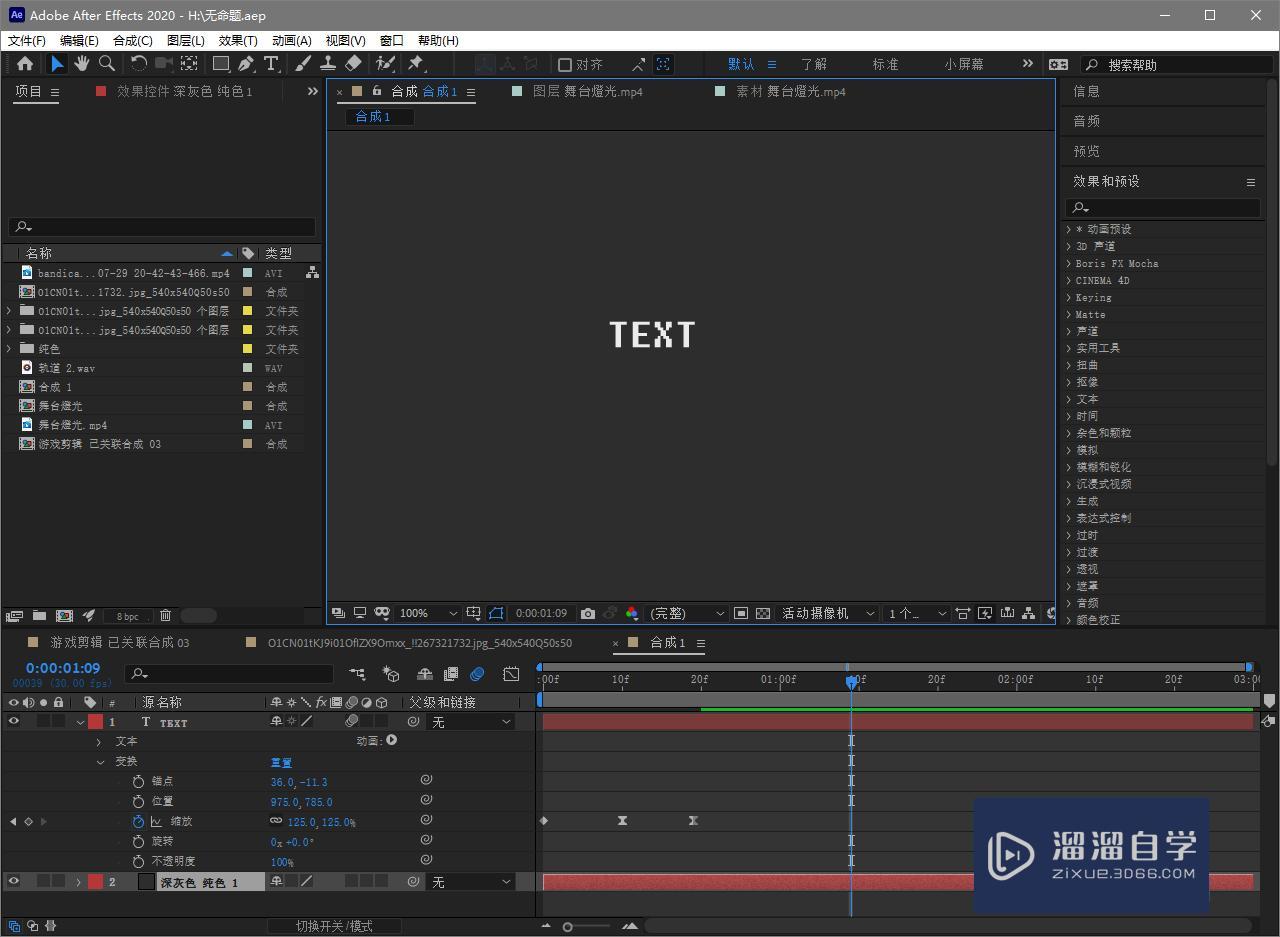Screen dimensions: 1280x937
Task: Select the Clone Stamp tool
Action: click(327, 64)
